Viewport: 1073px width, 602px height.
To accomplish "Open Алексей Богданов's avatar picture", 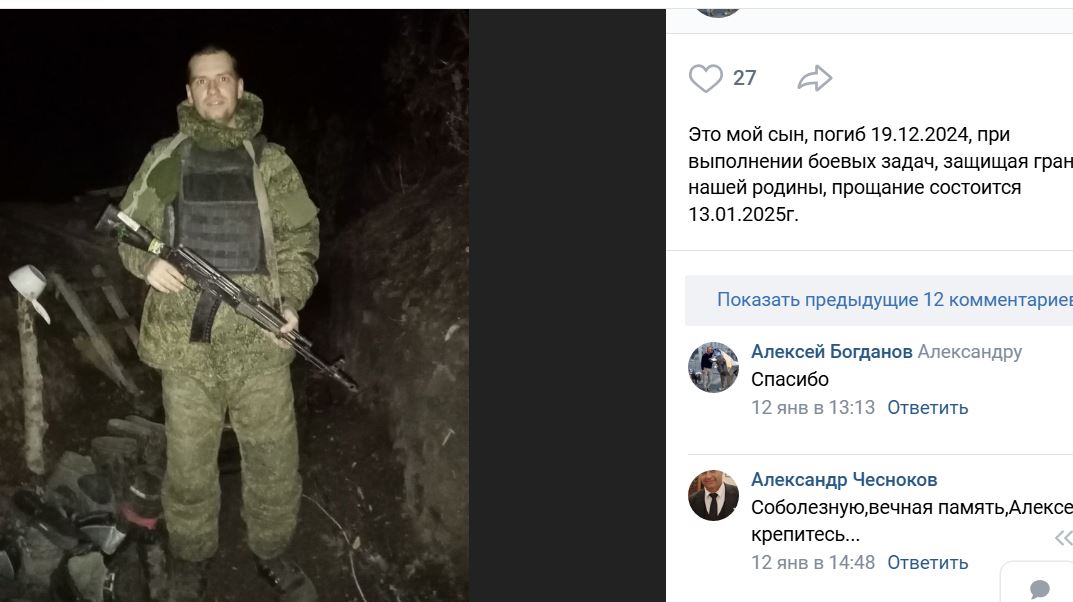I will click(713, 367).
